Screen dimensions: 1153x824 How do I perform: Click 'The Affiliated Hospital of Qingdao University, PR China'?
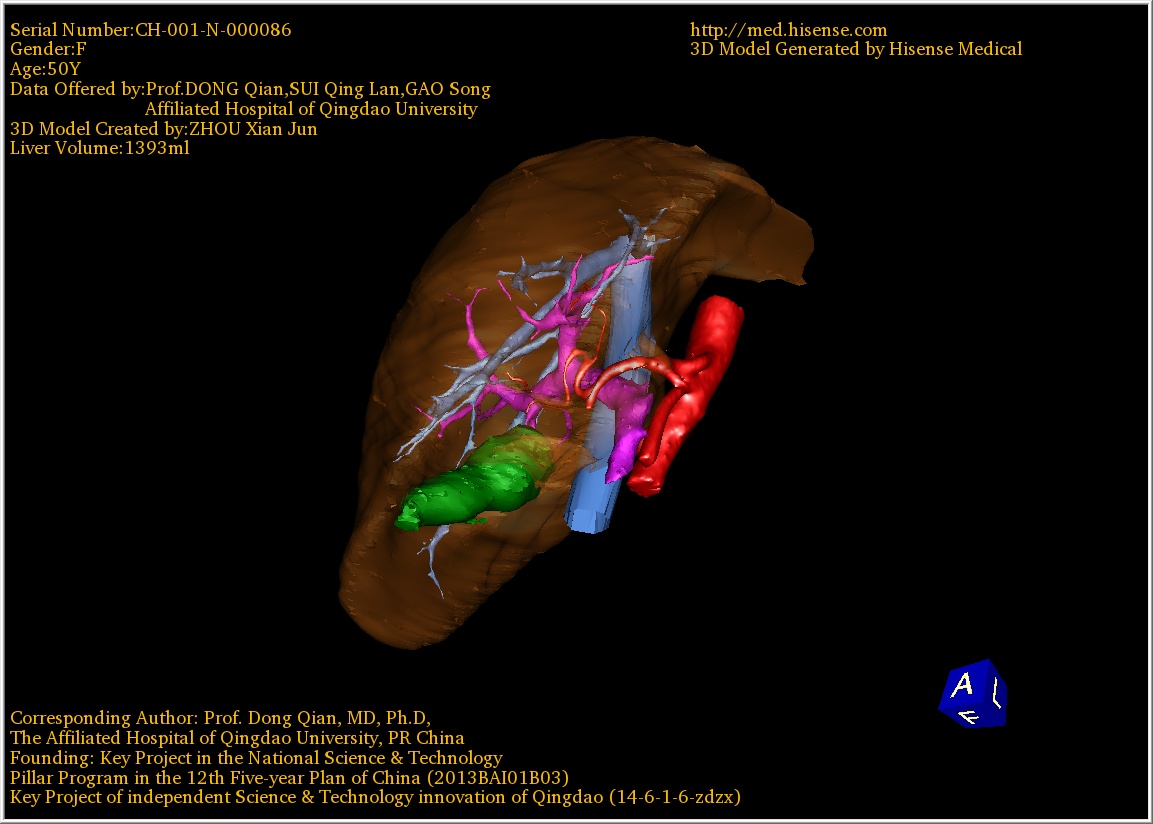[x=237, y=738]
